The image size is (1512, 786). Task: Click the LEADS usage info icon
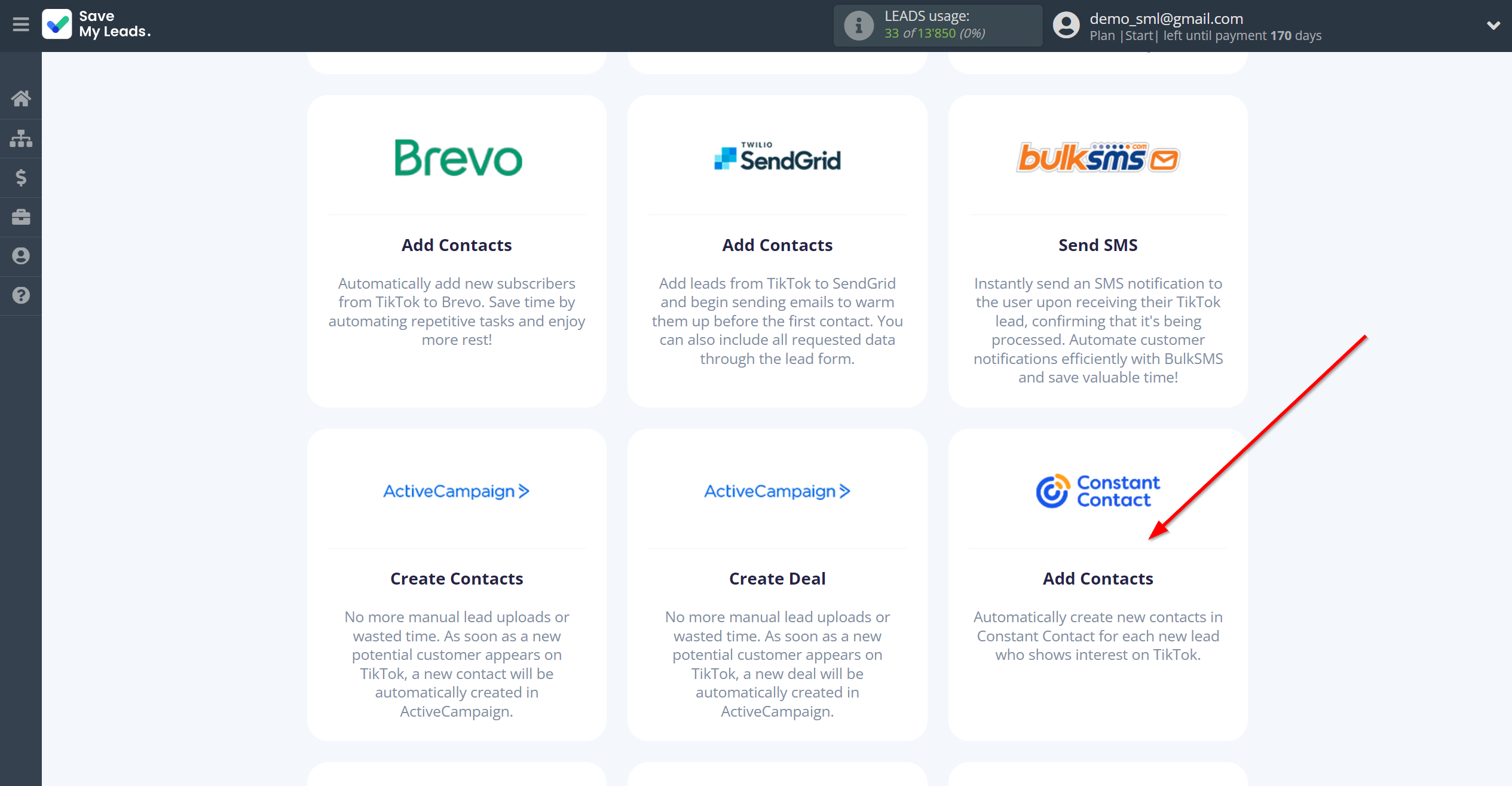859,26
